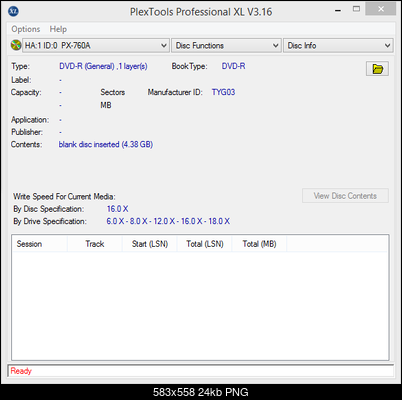Click the Book Type value 'DVD-R'

click(x=233, y=66)
